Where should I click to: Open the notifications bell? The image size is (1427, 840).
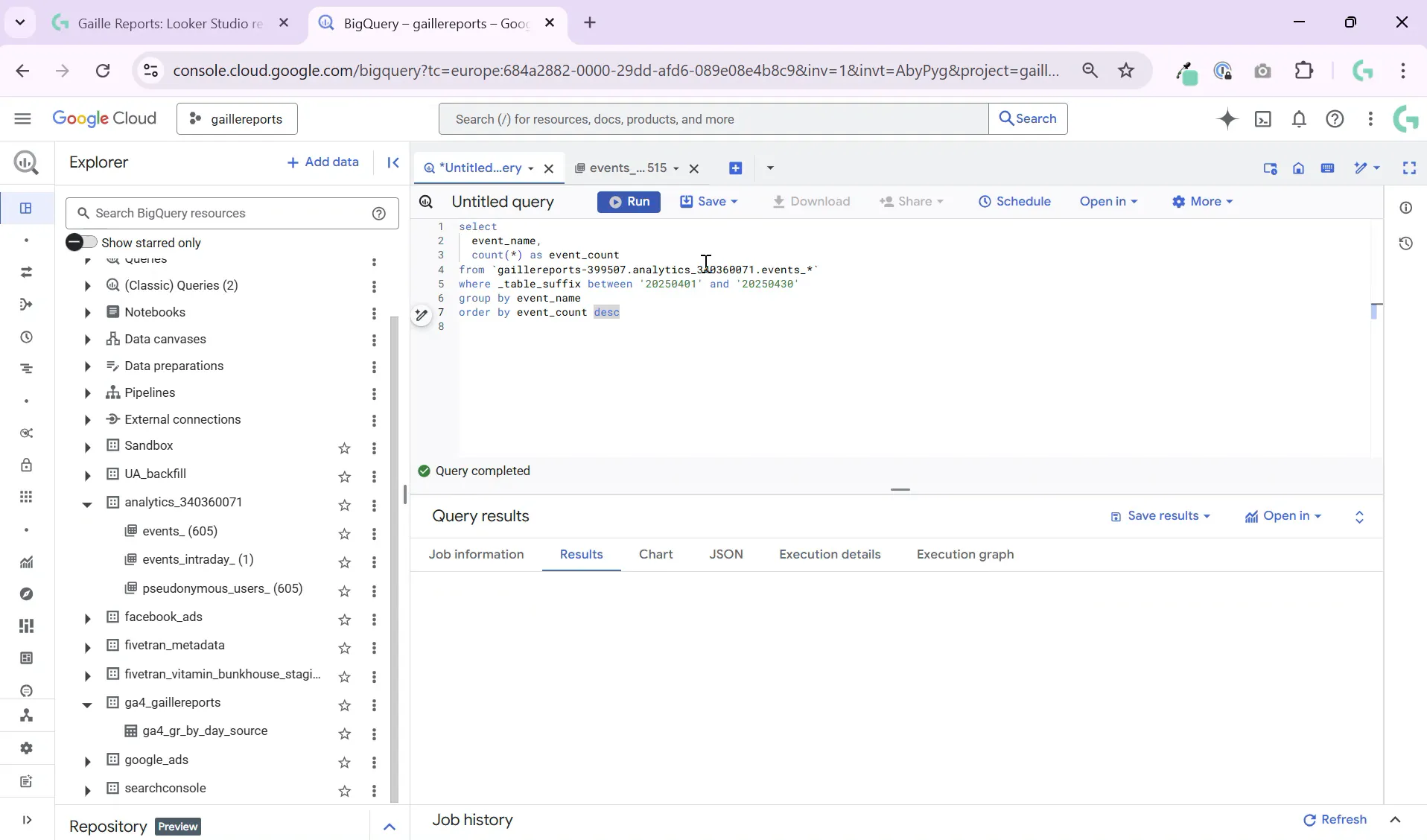point(1299,119)
